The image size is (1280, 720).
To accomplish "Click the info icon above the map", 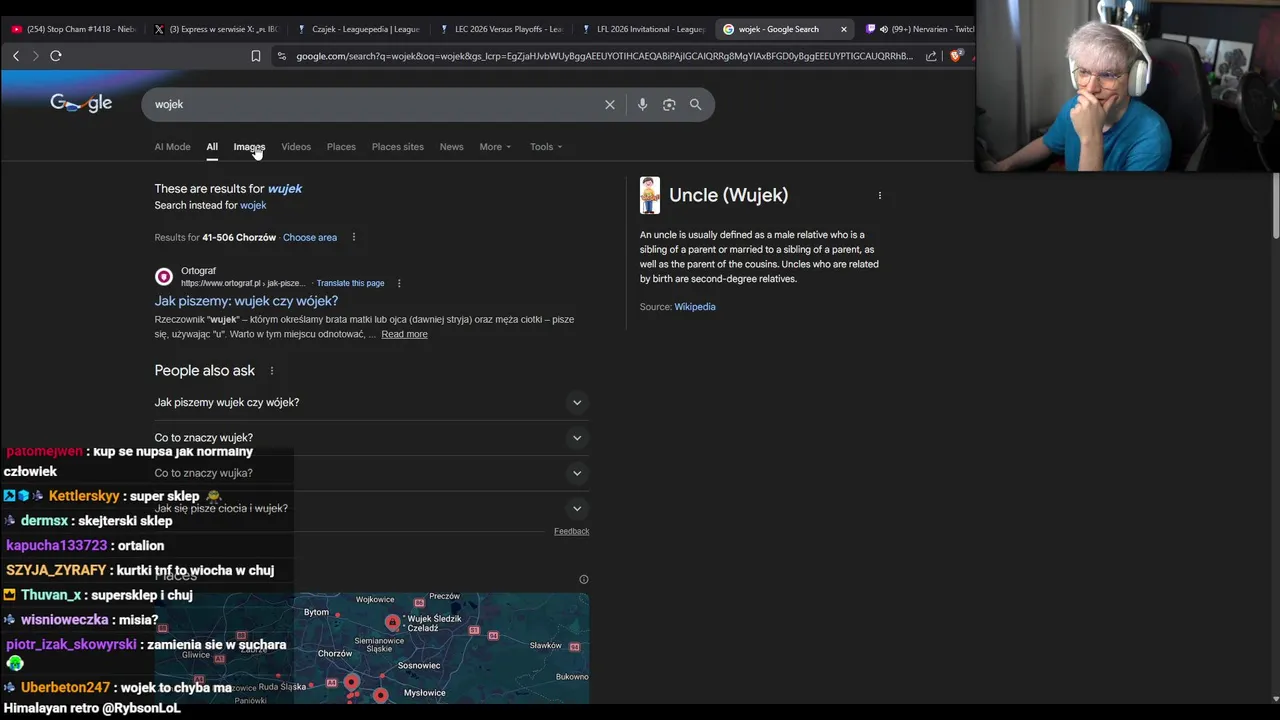I will pos(584,579).
